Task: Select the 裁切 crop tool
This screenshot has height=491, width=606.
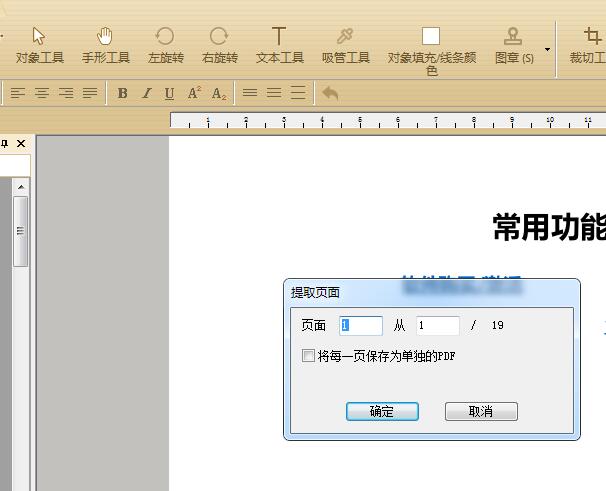Action: [588, 46]
